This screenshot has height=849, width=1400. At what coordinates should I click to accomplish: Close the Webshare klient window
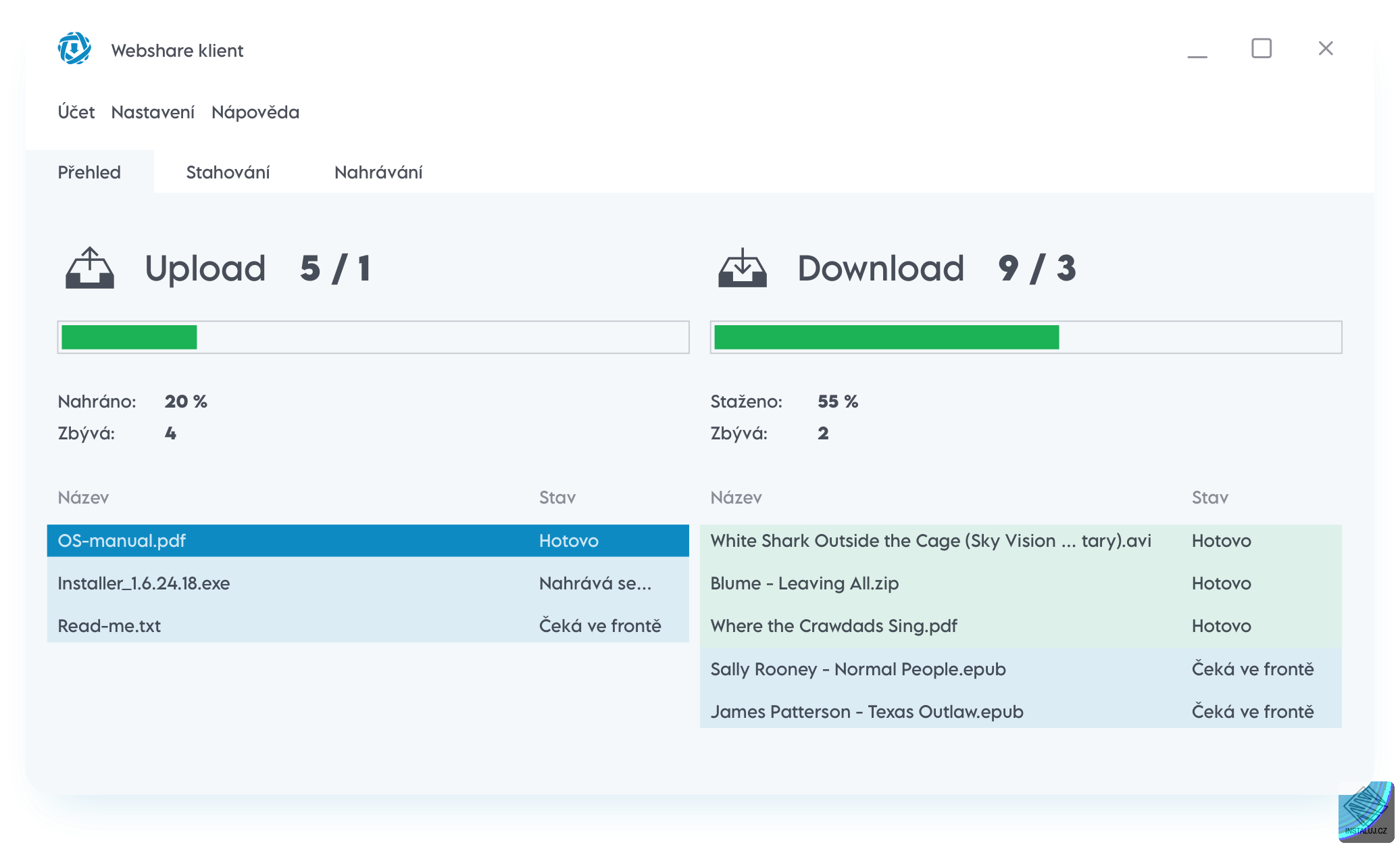tap(1325, 49)
